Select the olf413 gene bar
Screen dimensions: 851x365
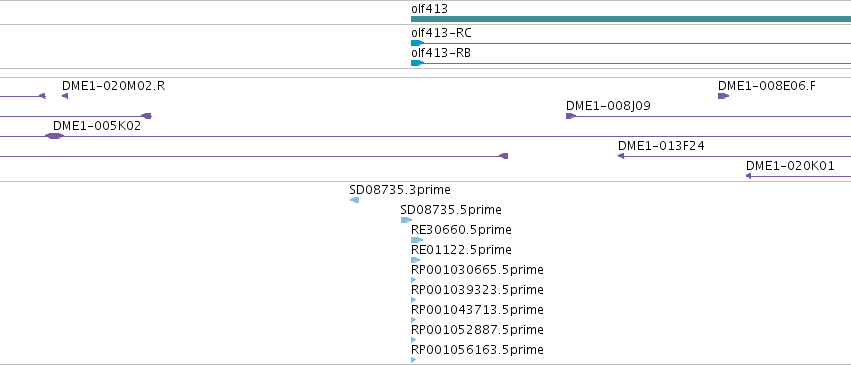(x=631, y=19)
